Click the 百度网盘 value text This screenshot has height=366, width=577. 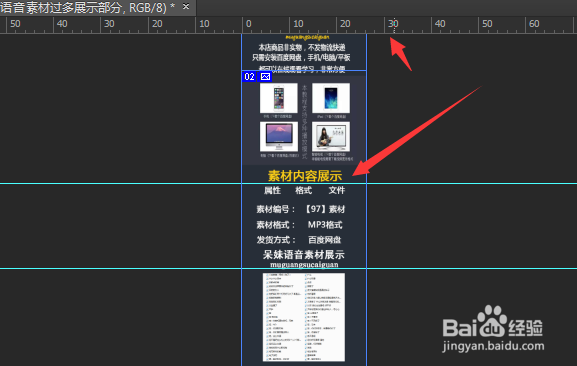point(325,240)
